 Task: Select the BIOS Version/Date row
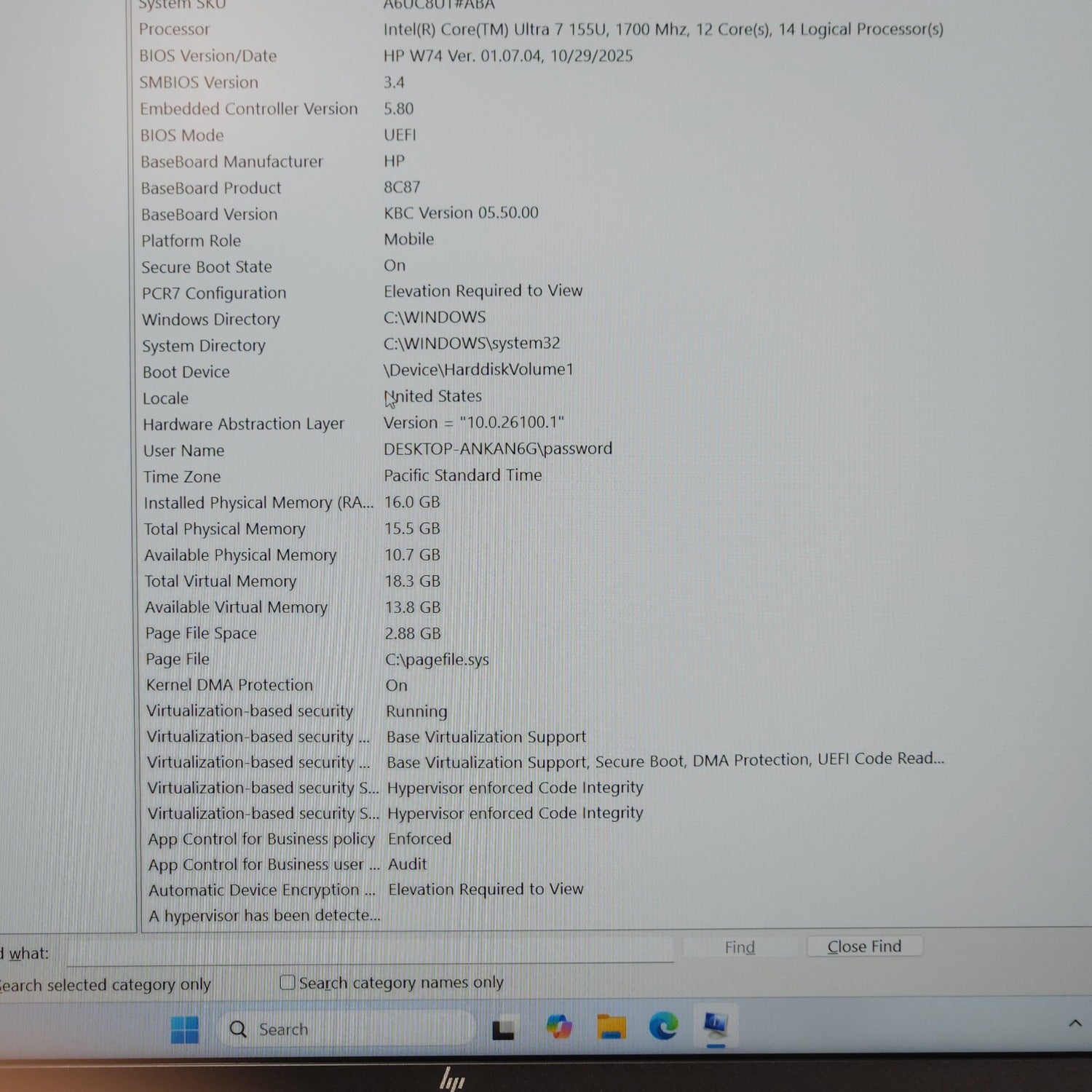(208, 56)
